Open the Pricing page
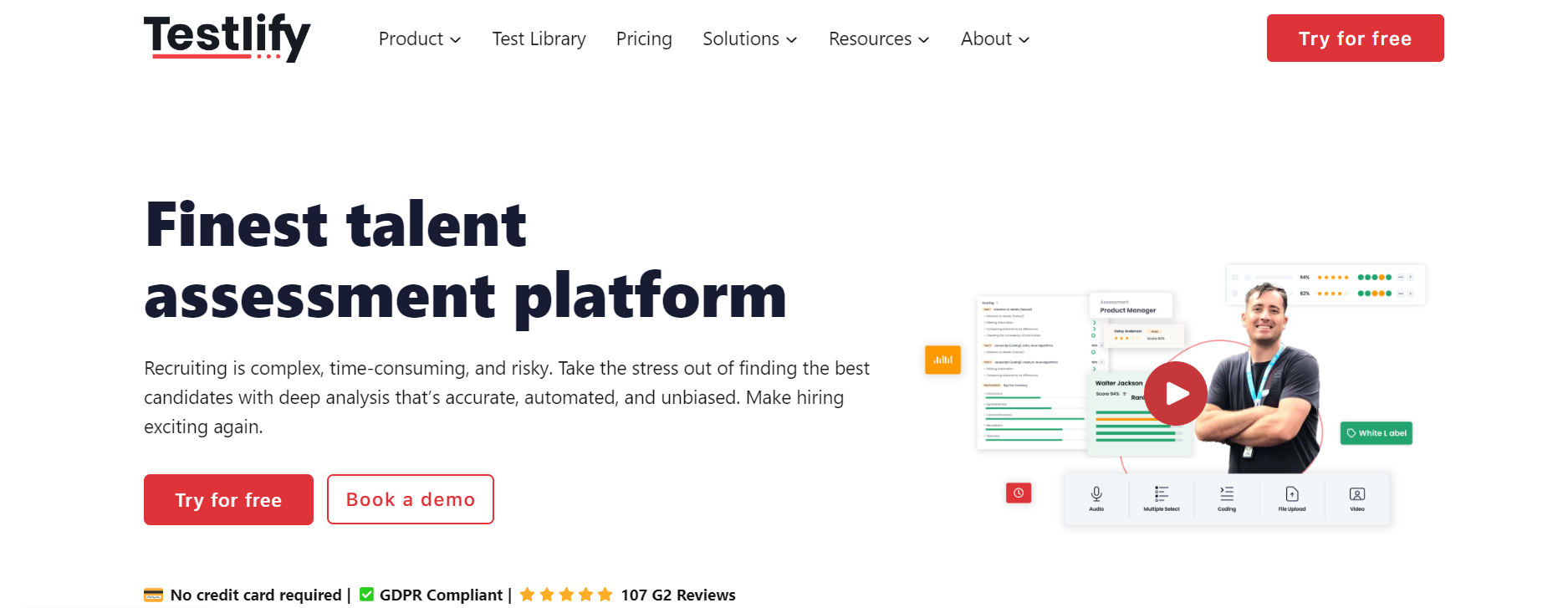Screen dimensions: 1568x608 click(x=644, y=39)
